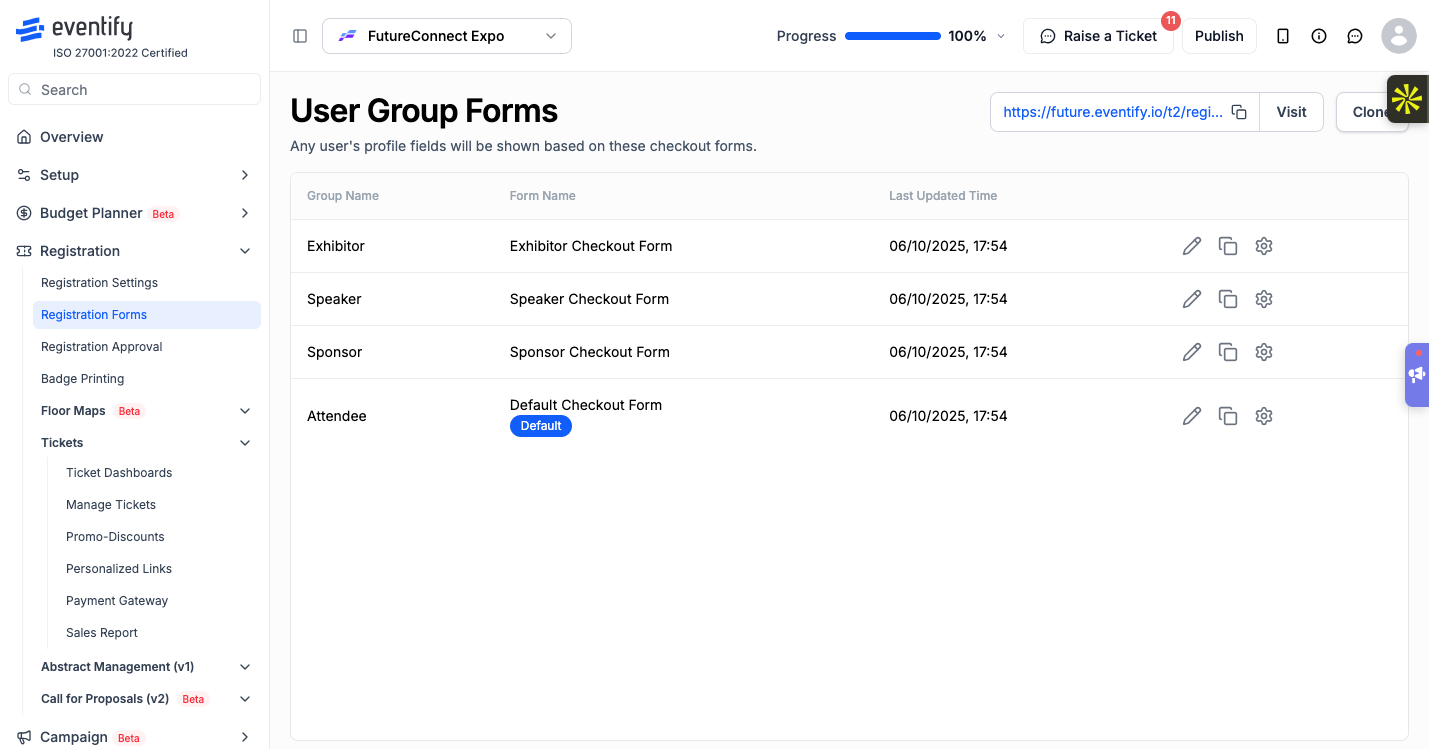Image resolution: width=1429 pixels, height=749 pixels.
Task: Open the chat bubble icon in header
Action: click(x=1355, y=36)
